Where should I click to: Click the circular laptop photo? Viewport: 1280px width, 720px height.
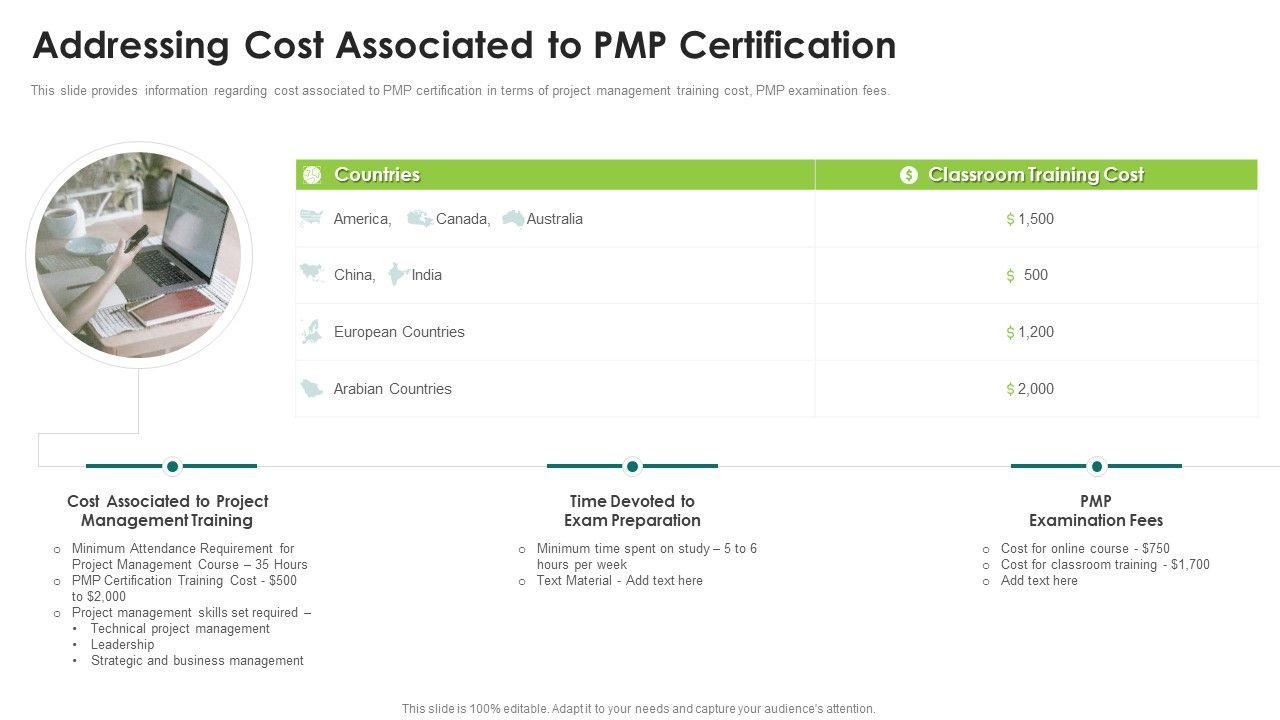pyautogui.click(x=138, y=254)
